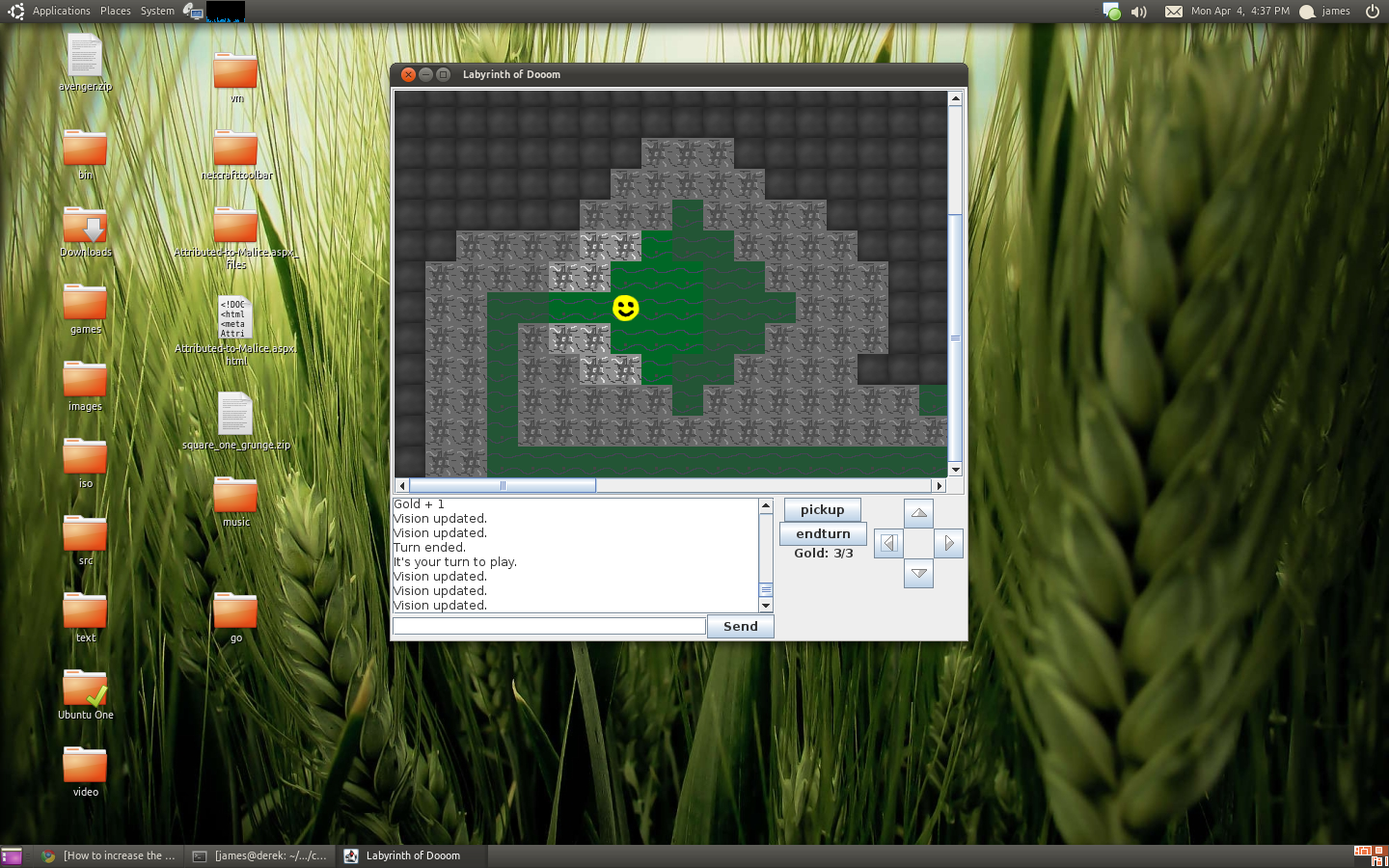Open the Places menu
Screen dimensions: 1389x868
115,12
